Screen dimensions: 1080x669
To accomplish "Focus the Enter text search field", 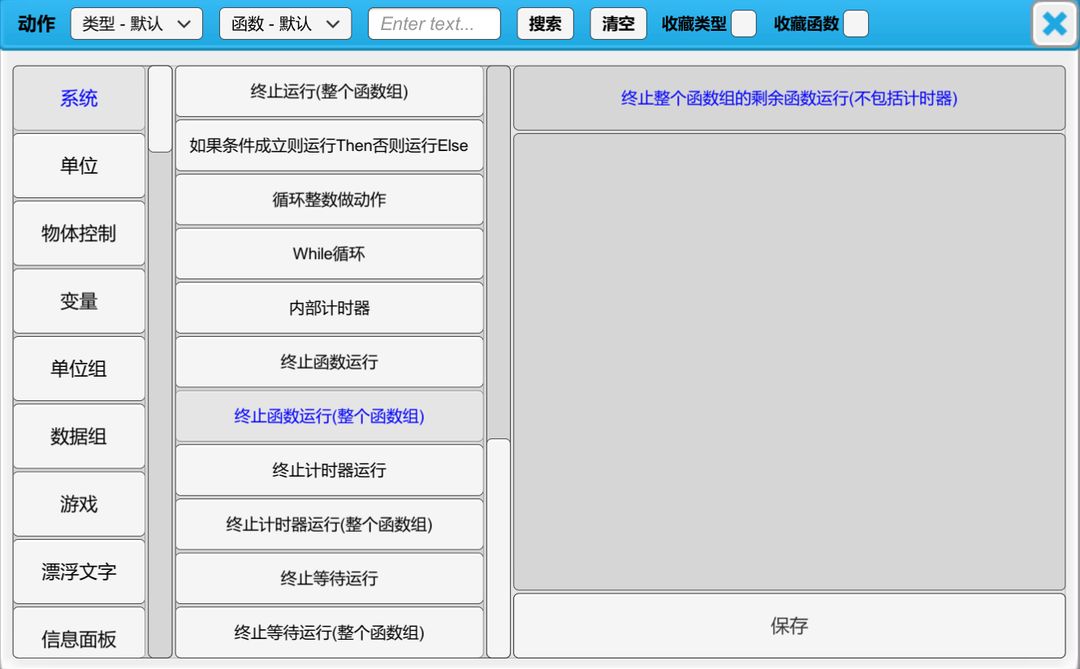I will 434,24.
